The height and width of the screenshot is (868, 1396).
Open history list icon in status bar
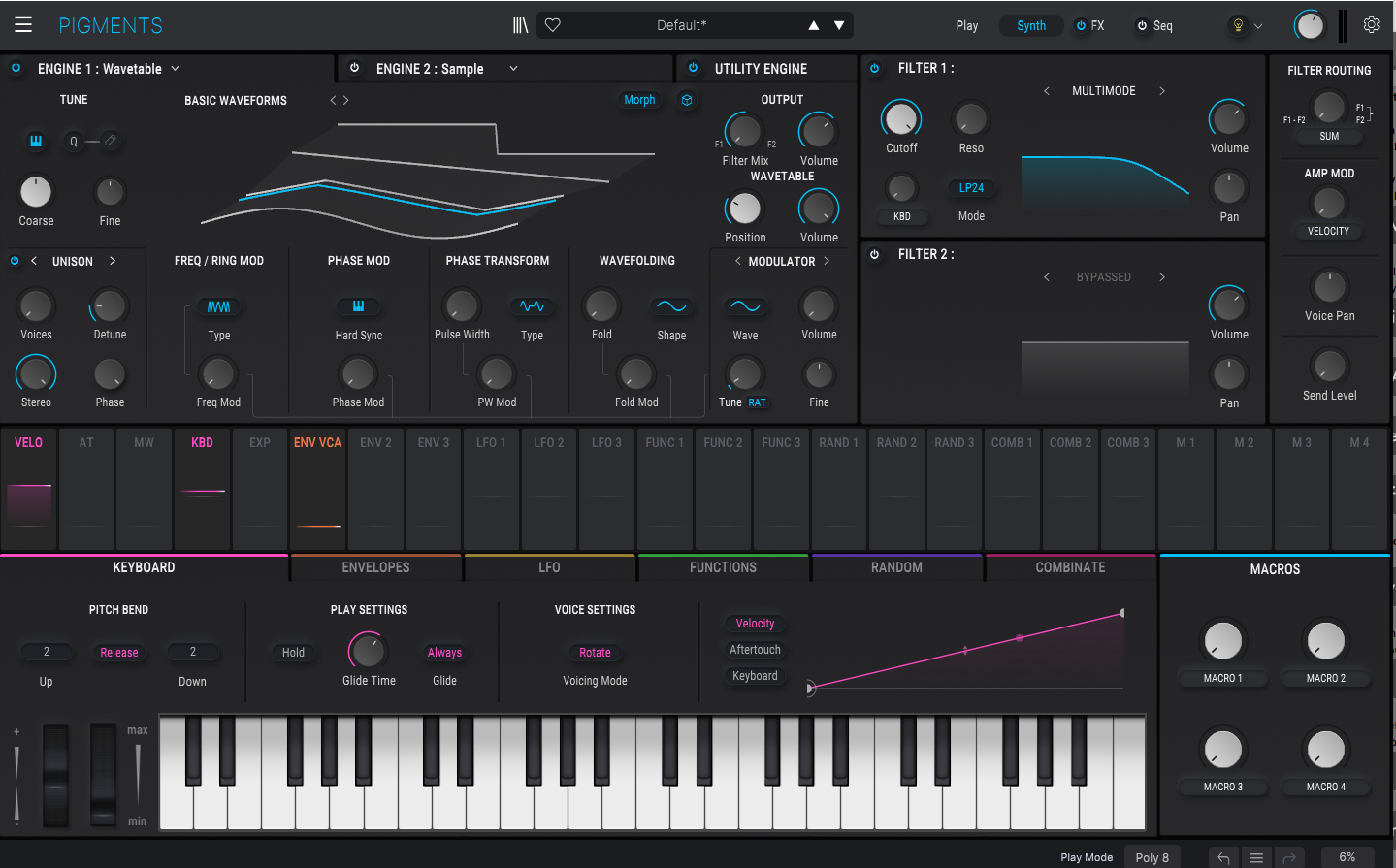(x=1256, y=857)
